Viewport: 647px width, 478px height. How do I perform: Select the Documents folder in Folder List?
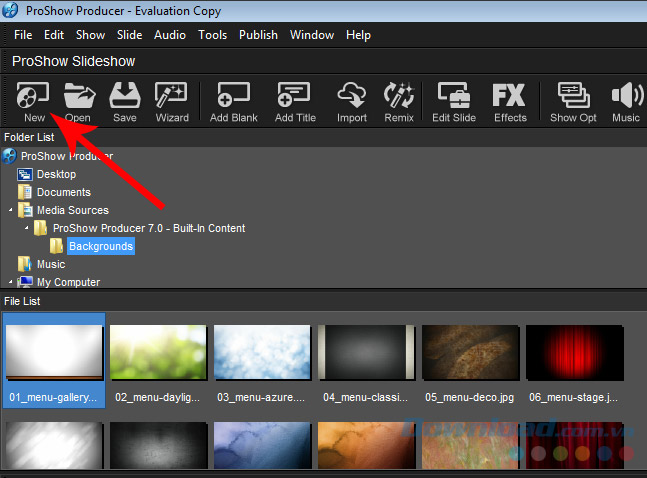(63, 192)
